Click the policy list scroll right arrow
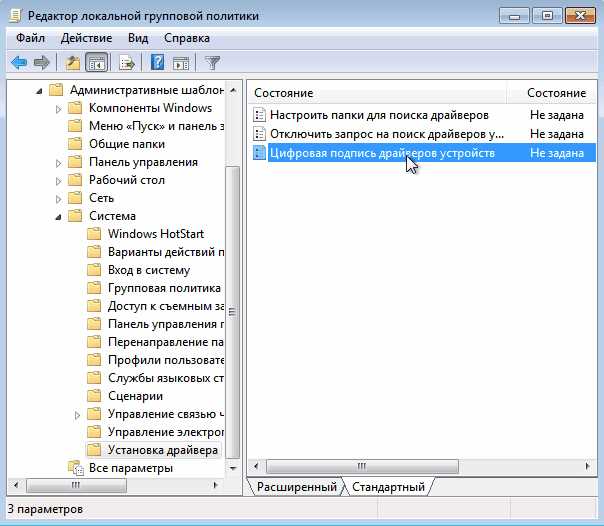 (587, 466)
